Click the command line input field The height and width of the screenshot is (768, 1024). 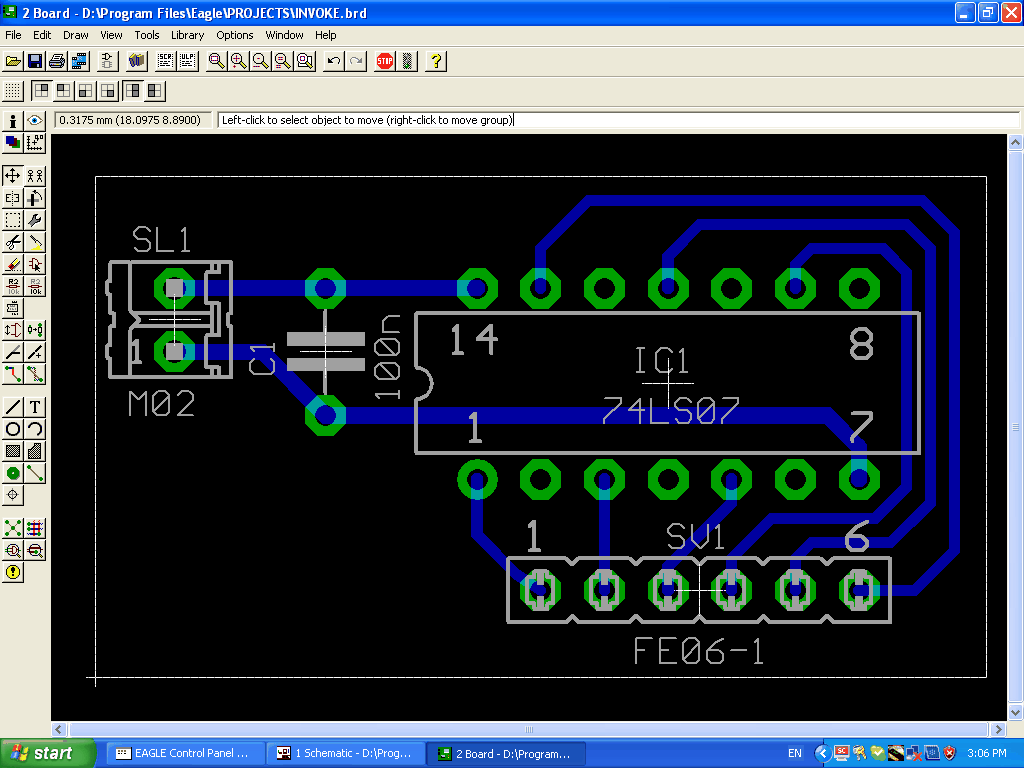point(618,120)
